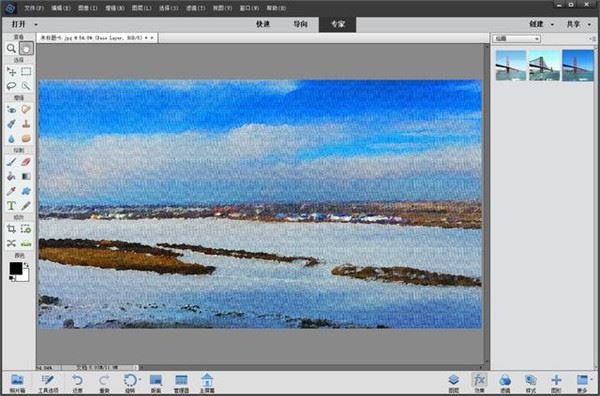The width and height of the screenshot is (600, 396).
Task: Open the Styles panel
Action: [531, 383]
